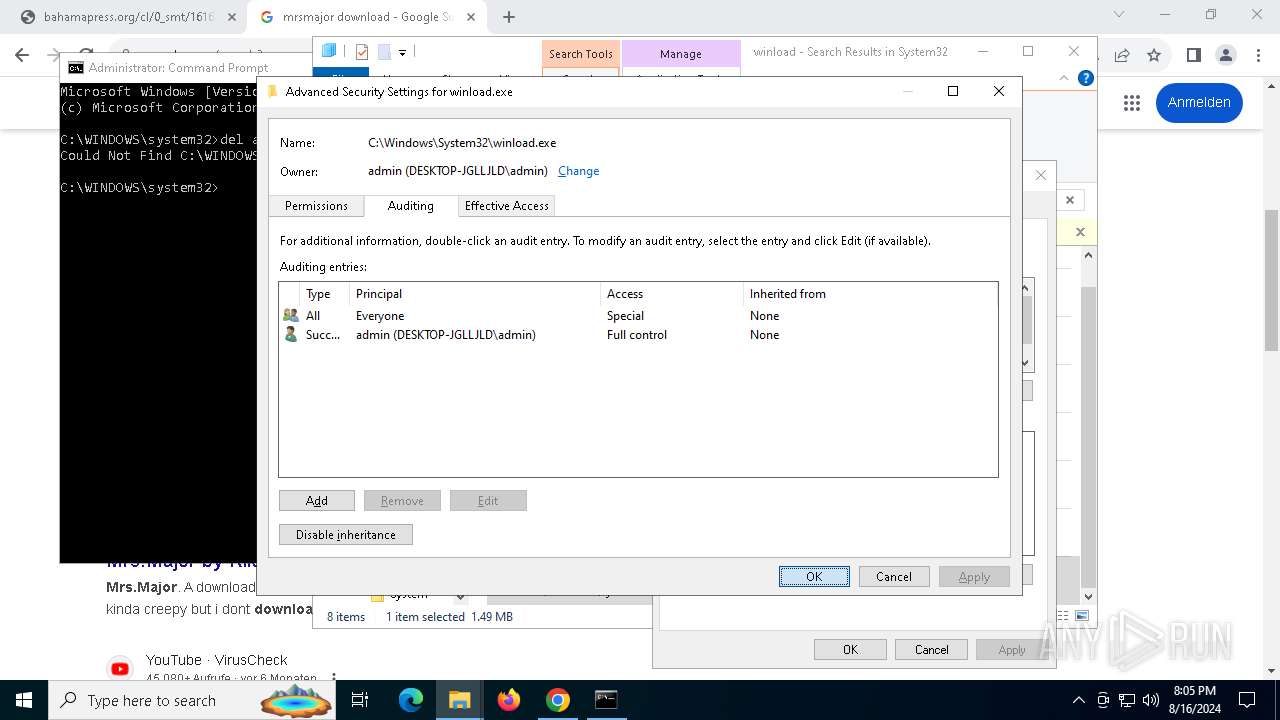The width and height of the screenshot is (1280, 720).
Task: Click the New folder quick access icon
Action: (x=384, y=52)
